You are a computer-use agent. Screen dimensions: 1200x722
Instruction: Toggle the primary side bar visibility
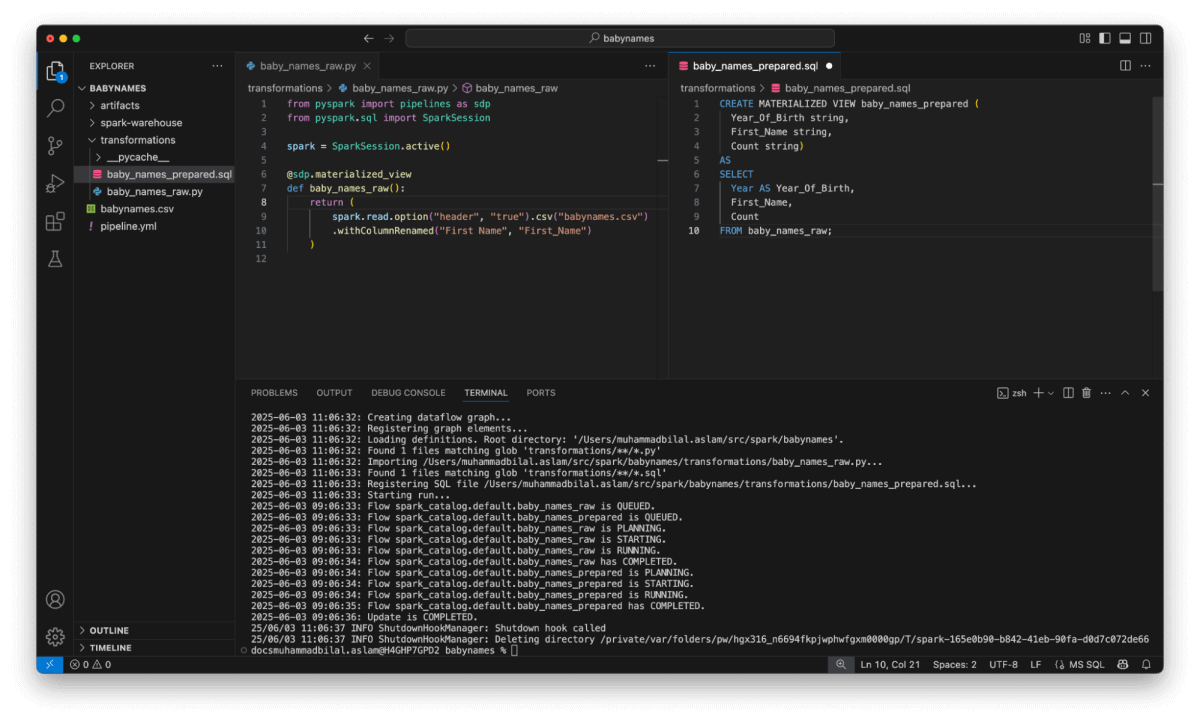(1105, 38)
